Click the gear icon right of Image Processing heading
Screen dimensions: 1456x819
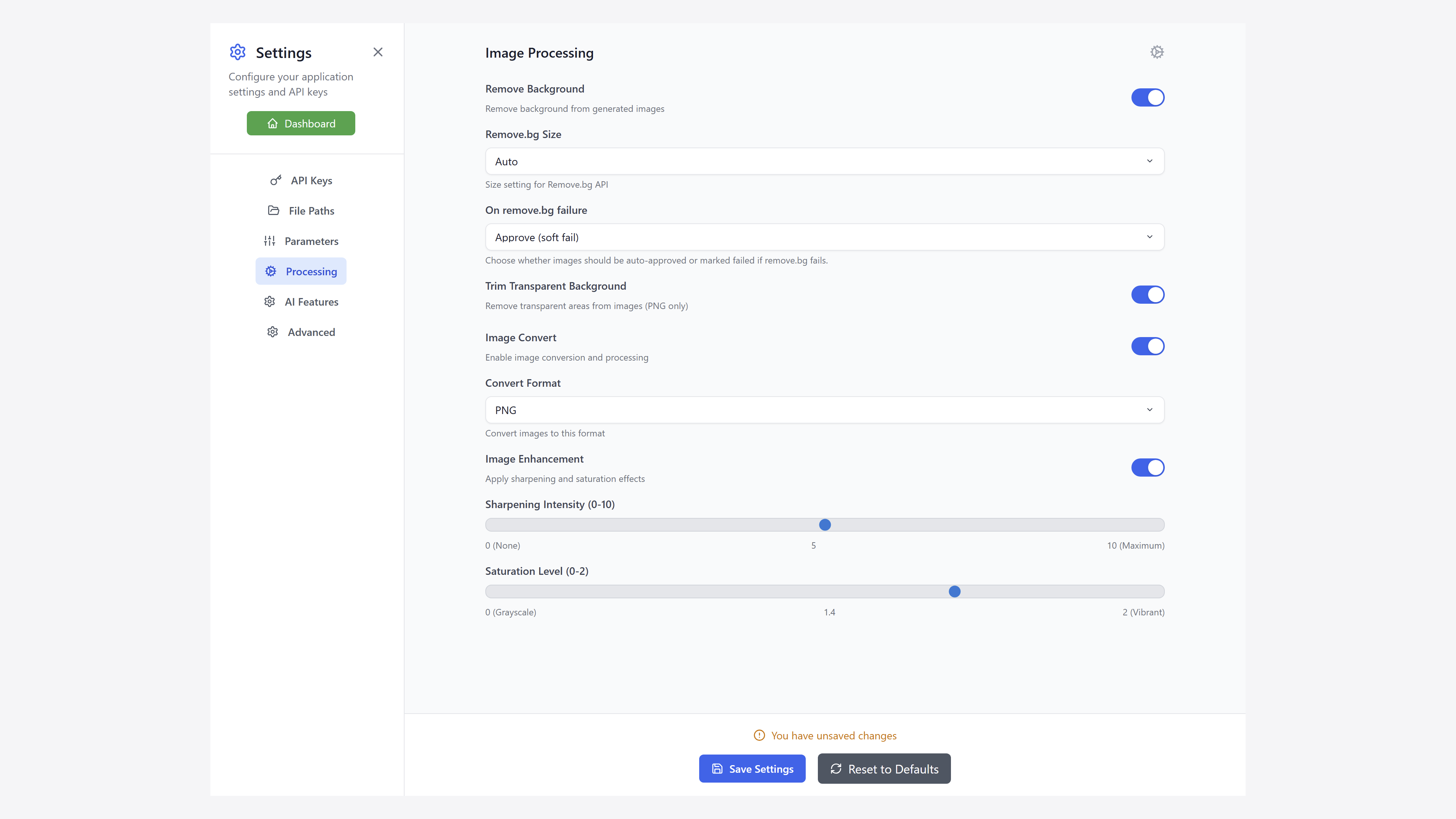1156,52
